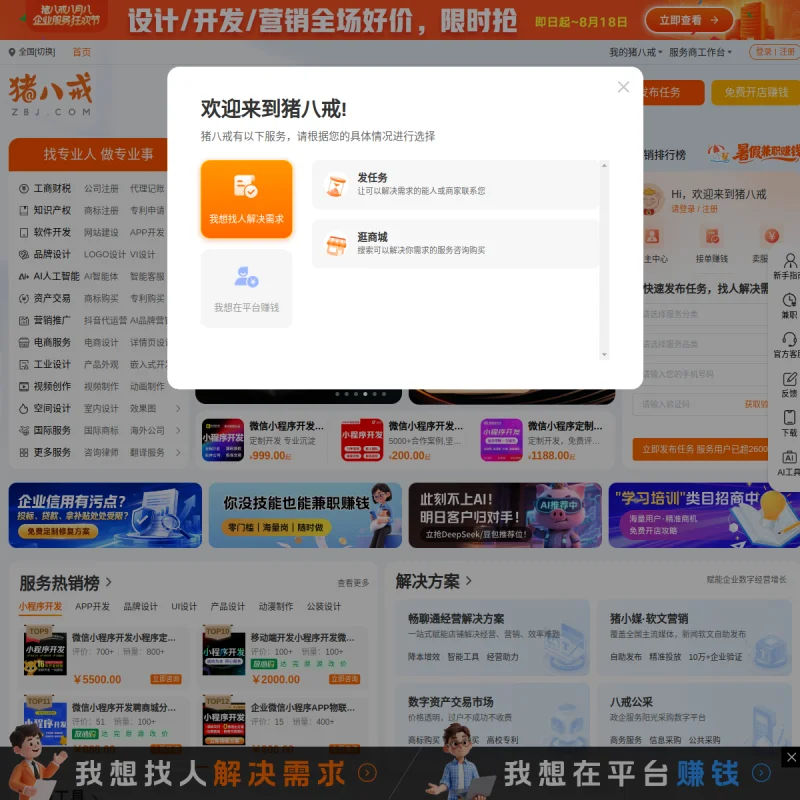Click the 请输入验证码 input field
The width and height of the screenshot is (800, 800).
click(x=686, y=404)
